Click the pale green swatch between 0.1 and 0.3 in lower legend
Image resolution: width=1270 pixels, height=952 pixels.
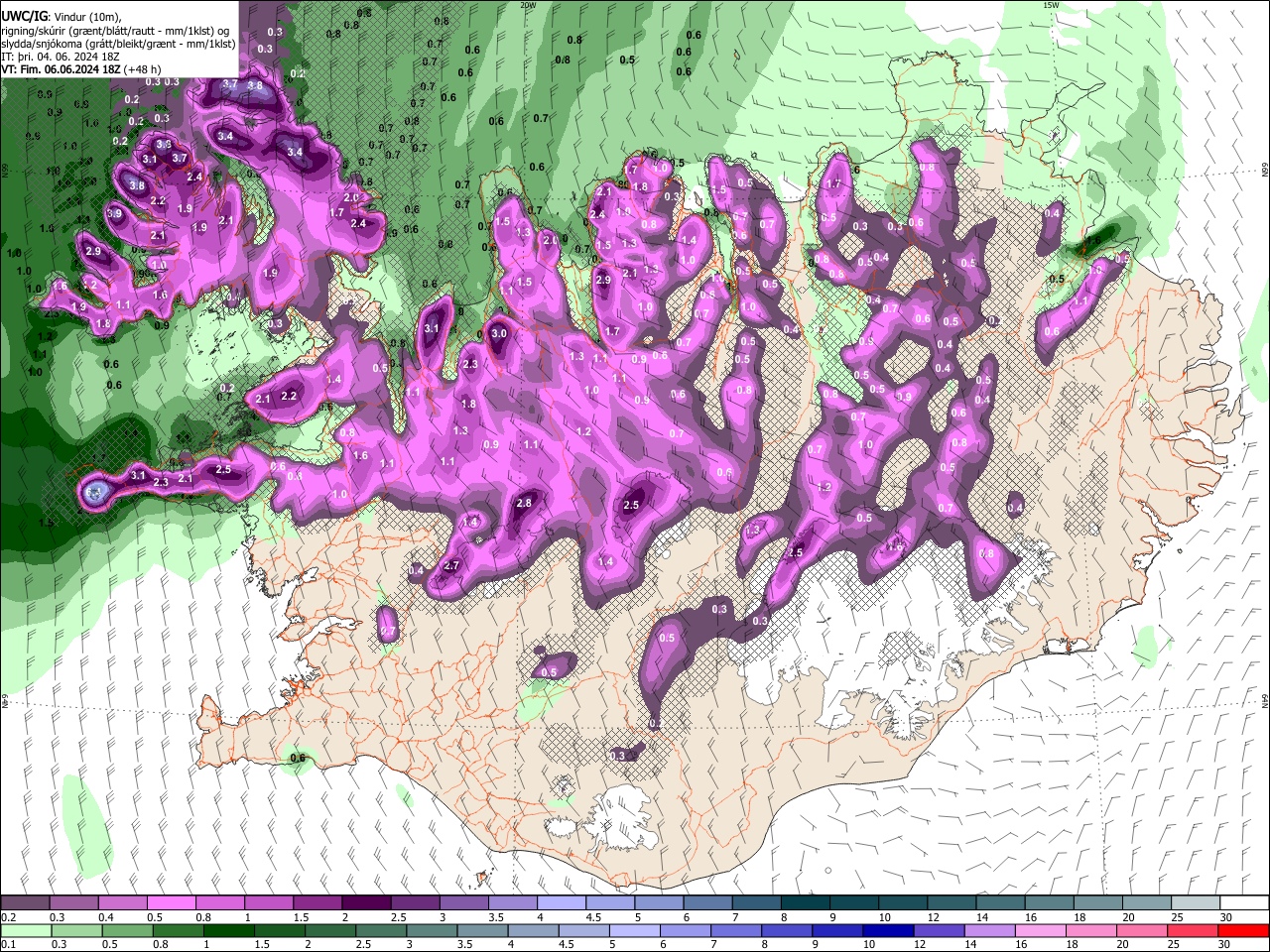[25, 931]
